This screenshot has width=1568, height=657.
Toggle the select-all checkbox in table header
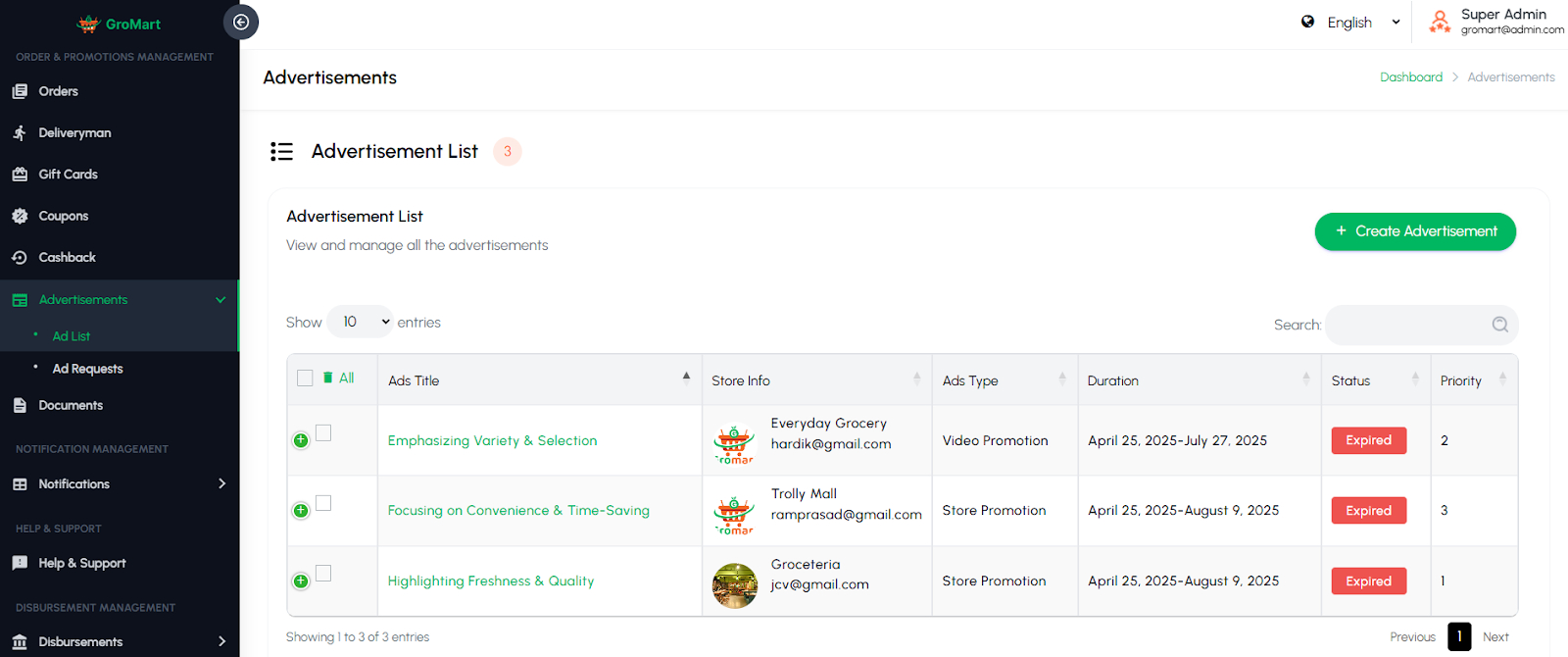pos(305,378)
